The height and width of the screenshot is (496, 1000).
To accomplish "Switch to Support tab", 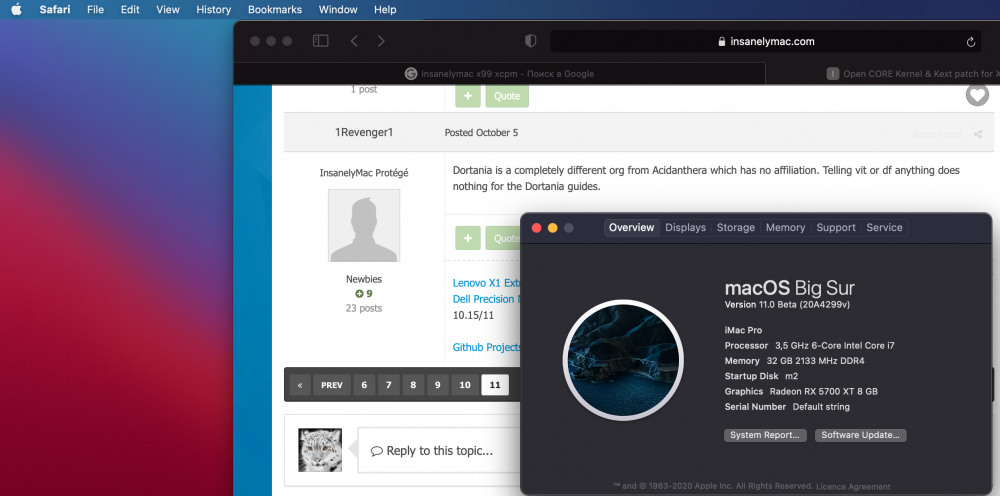I will click(x=836, y=228).
